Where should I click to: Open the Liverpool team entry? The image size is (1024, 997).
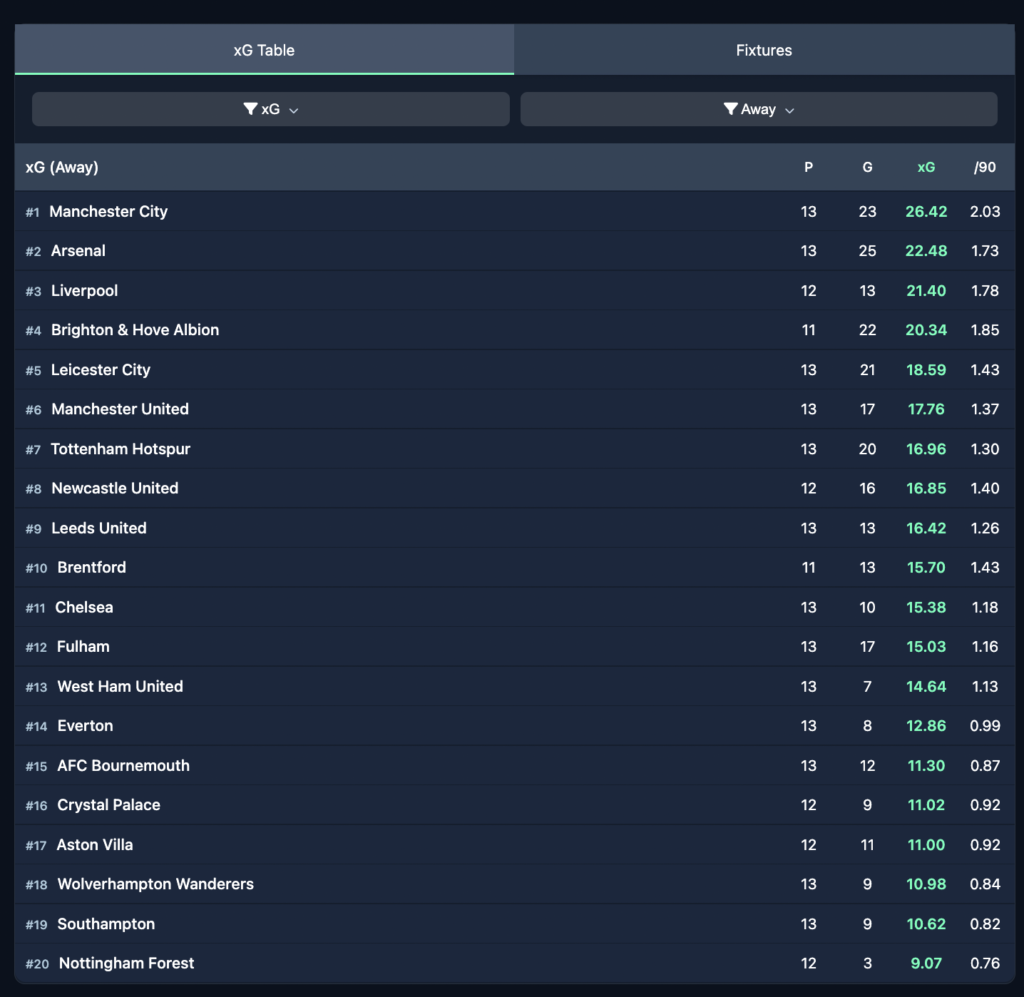pyautogui.click(x=84, y=291)
